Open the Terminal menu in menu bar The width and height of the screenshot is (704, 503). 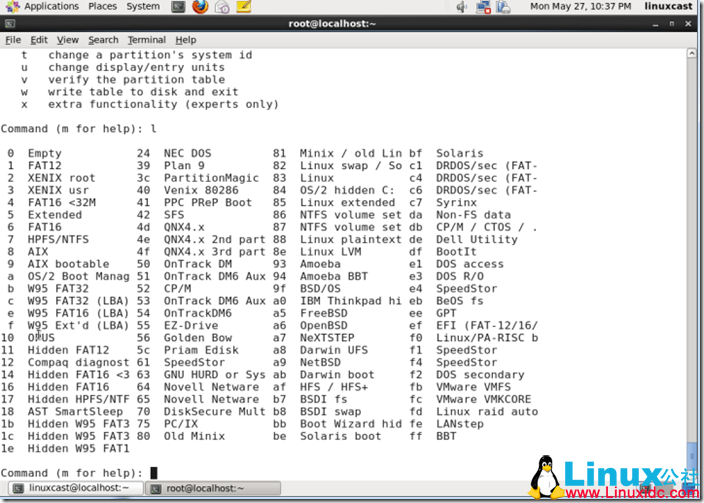coord(147,40)
